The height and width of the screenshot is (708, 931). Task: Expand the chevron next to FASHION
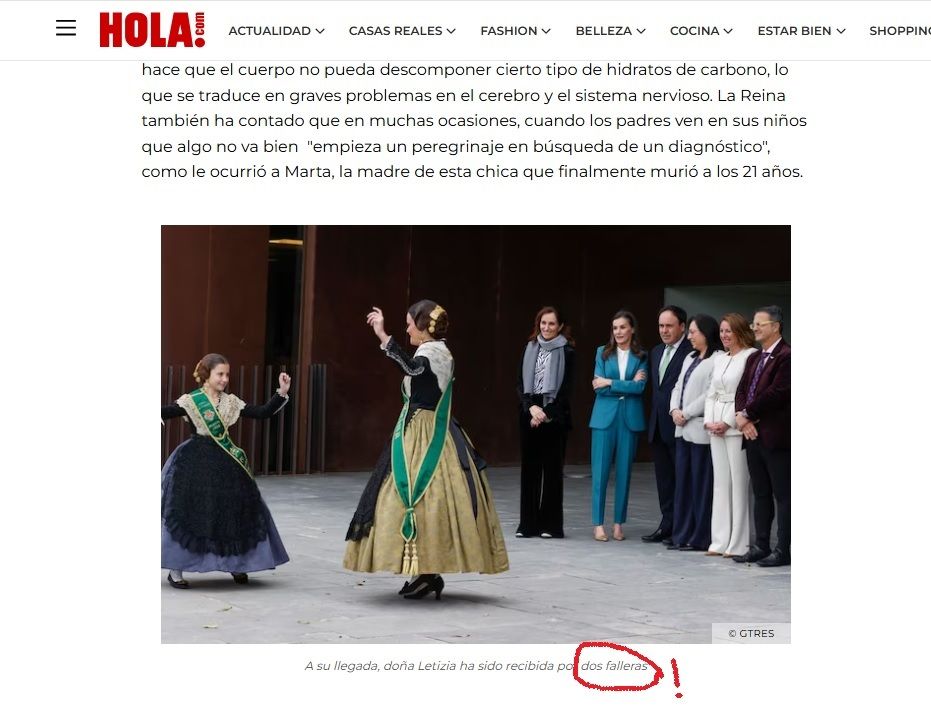[x=546, y=31]
